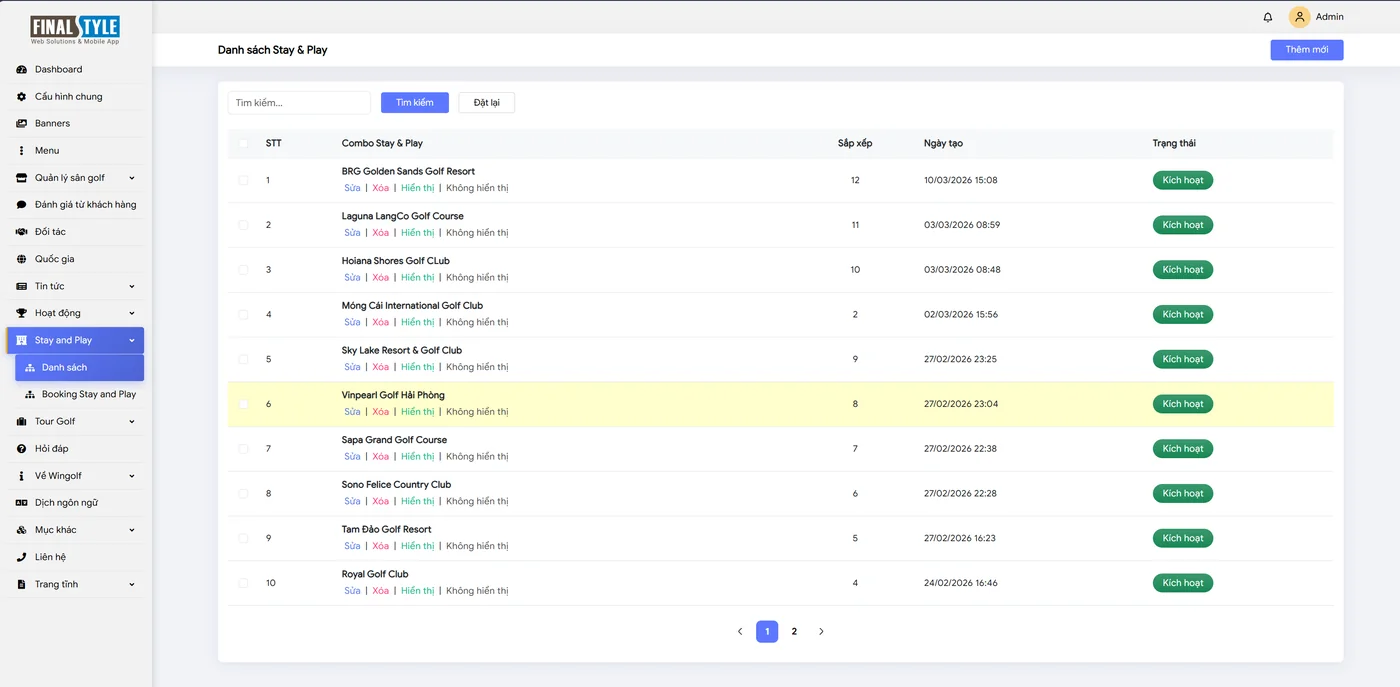
Task: Click the Trang tĩnh file icon
Action: click(22, 584)
